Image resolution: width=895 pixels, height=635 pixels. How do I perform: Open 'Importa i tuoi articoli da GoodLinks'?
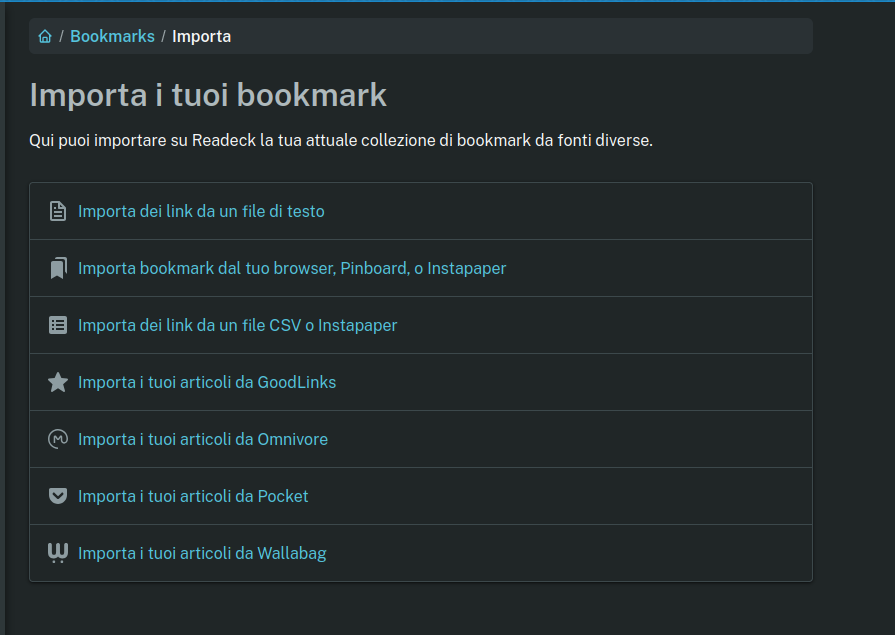(207, 383)
